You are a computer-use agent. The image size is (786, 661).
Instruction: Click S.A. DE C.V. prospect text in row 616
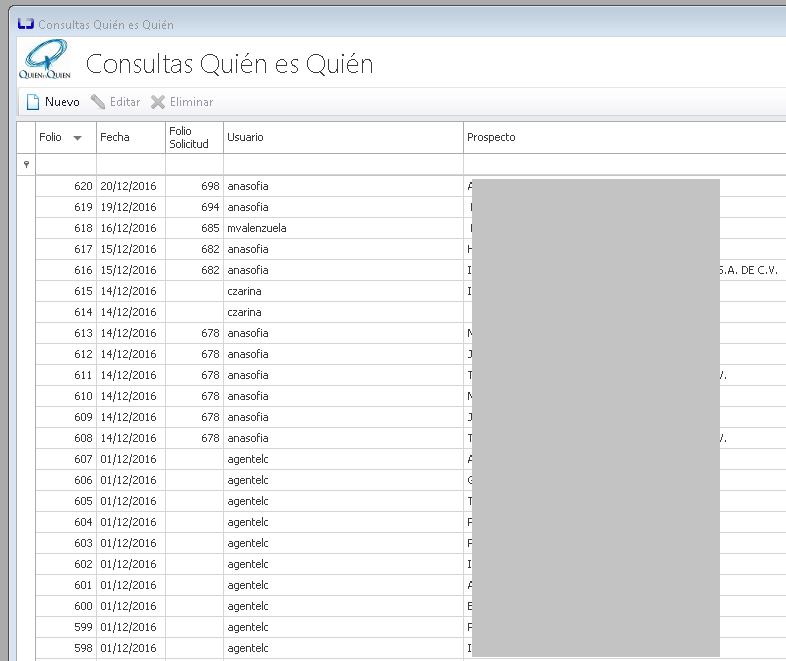pos(749,270)
